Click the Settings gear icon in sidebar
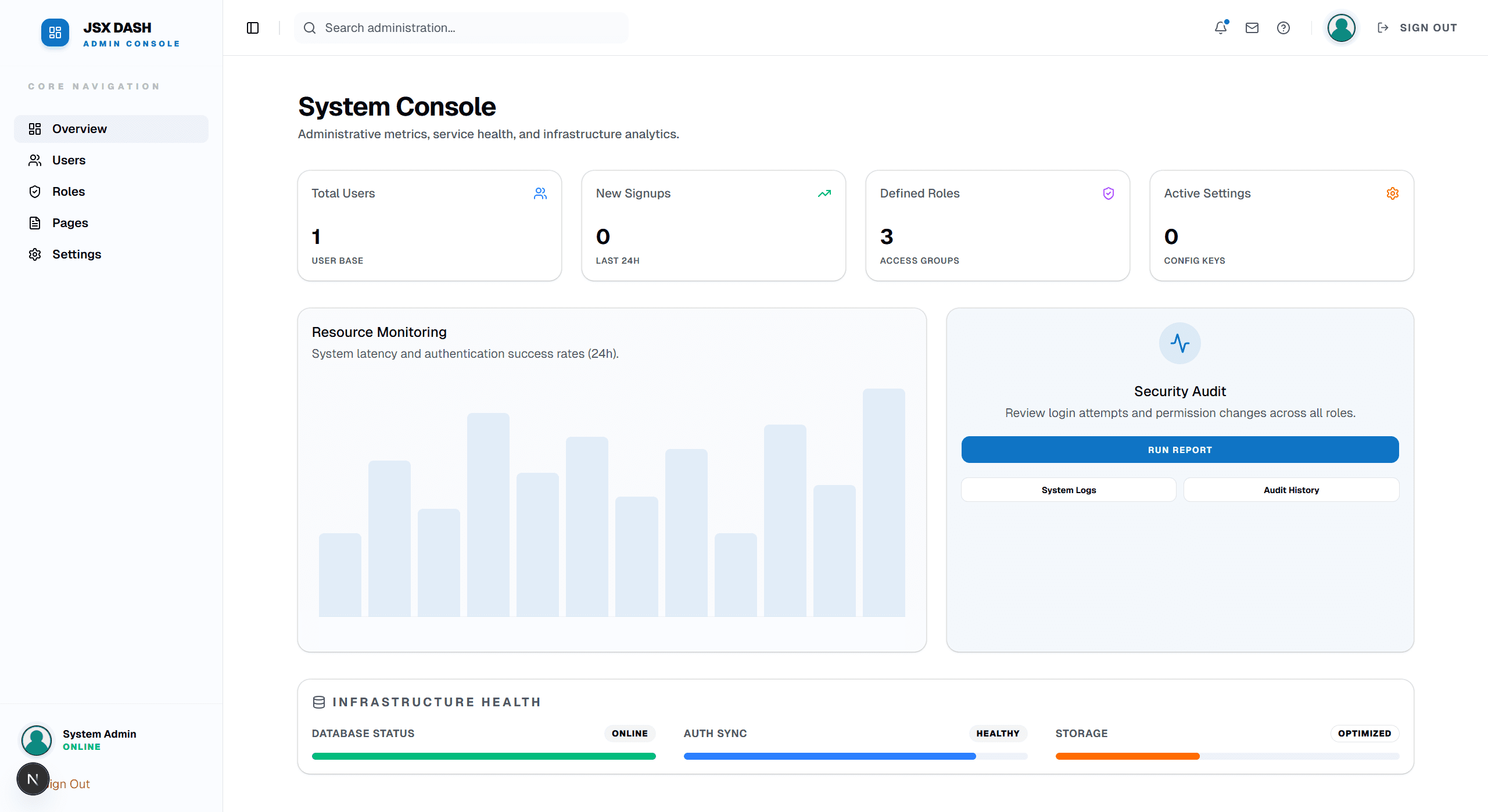 pyautogui.click(x=35, y=254)
